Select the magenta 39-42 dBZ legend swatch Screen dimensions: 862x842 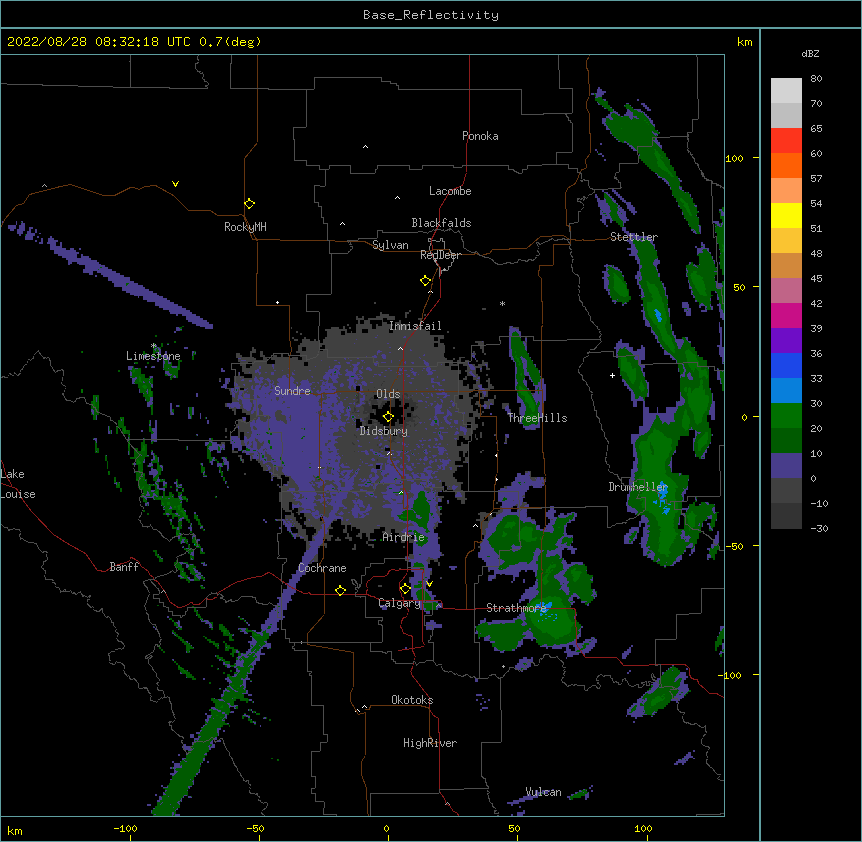coord(786,315)
